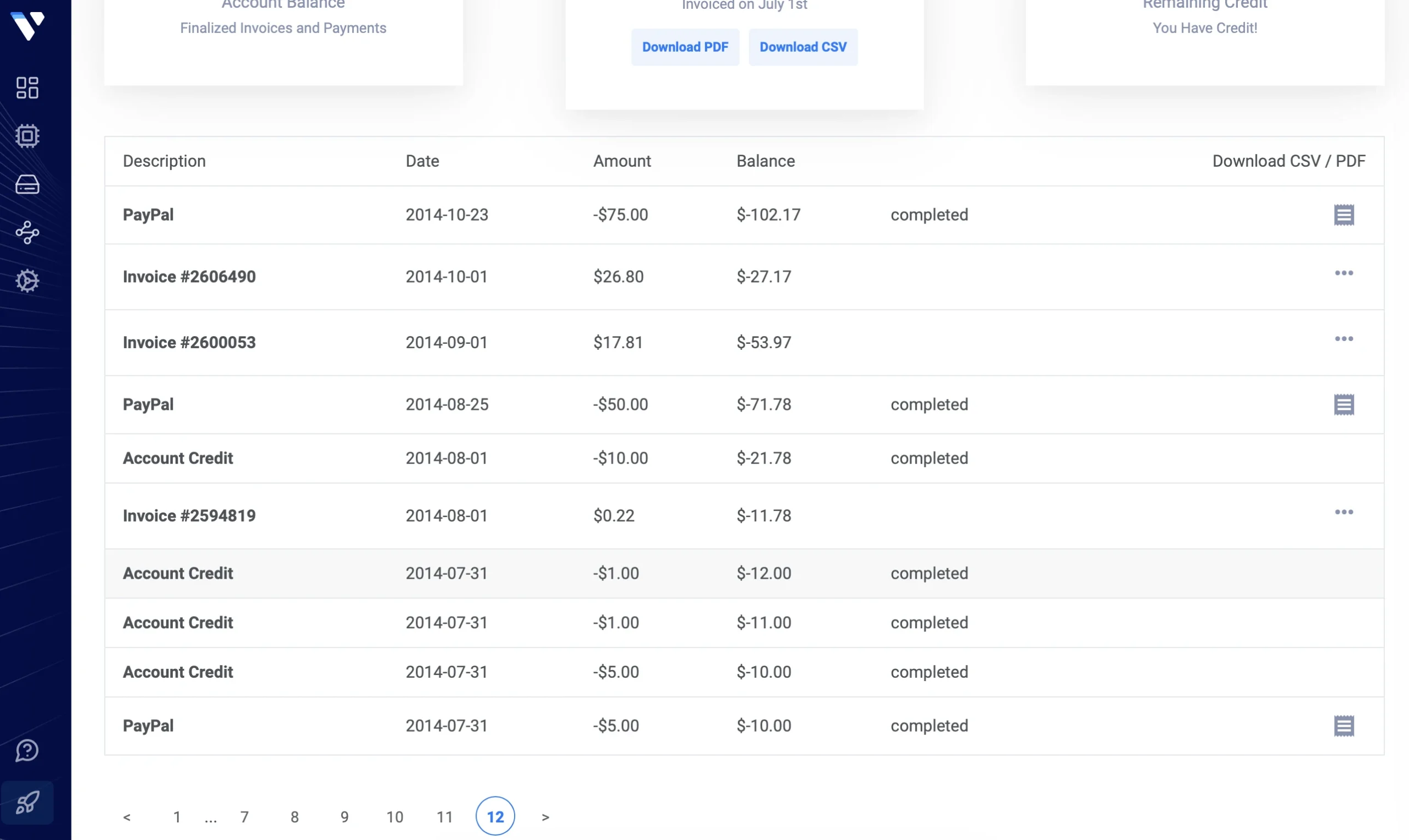Click the rocket deploy icon in sidebar

click(27, 803)
